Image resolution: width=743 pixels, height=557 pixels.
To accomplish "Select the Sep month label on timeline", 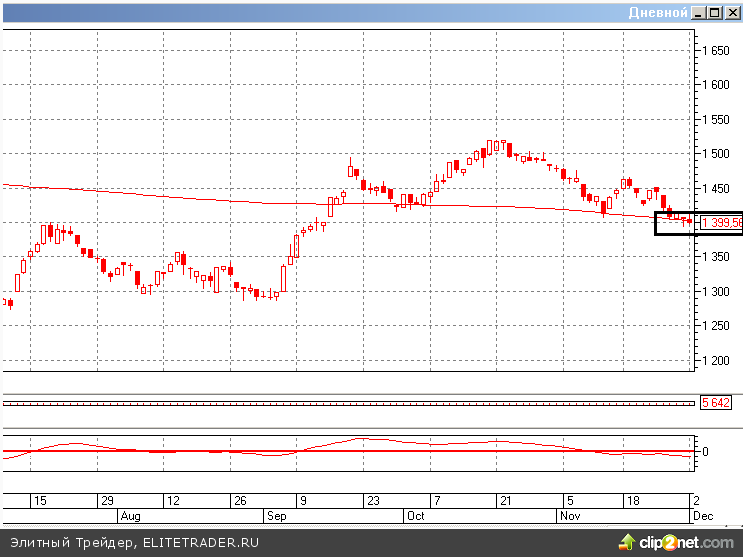I will pos(277,516).
